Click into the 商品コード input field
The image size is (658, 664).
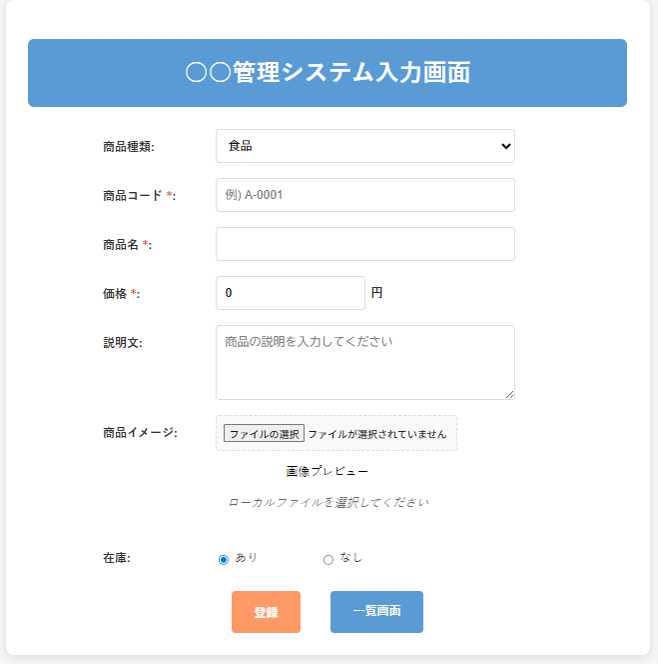click(x=365, y=195)
